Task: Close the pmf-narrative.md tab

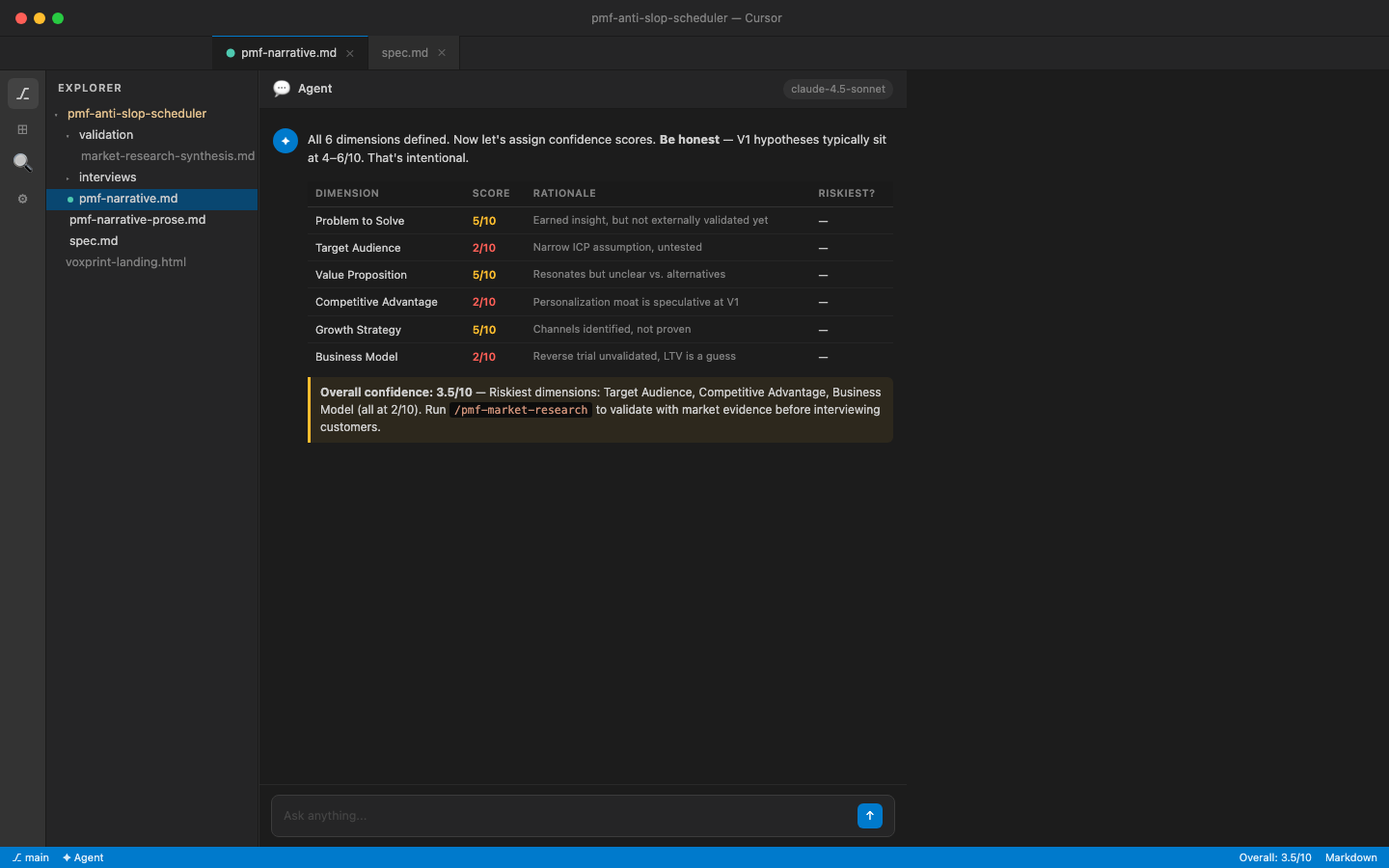Action: 350,53
